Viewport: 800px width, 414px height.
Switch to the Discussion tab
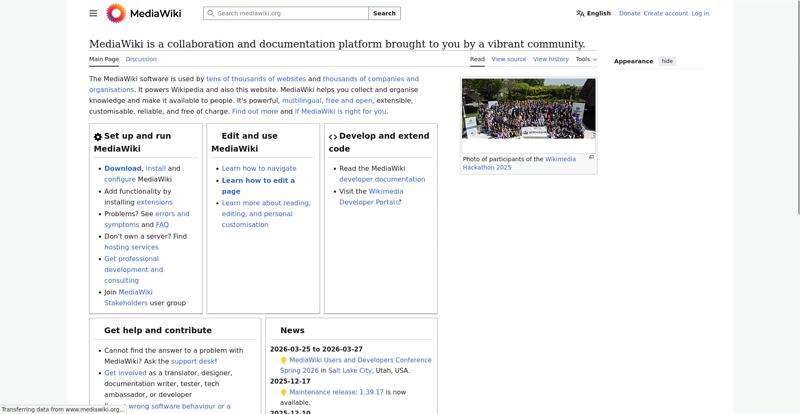tap(141, 59)
